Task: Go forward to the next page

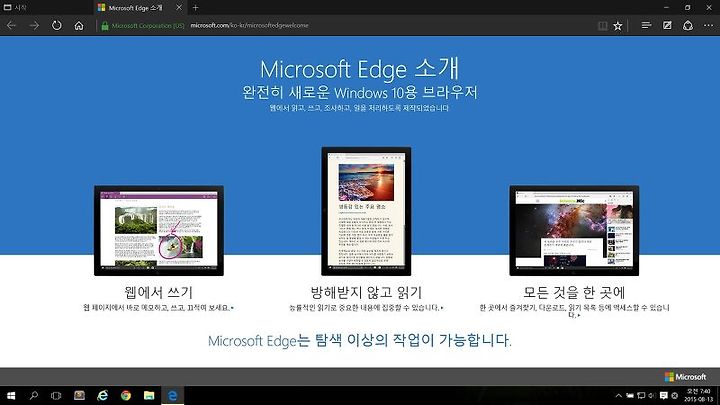Action: pos(34,26)
